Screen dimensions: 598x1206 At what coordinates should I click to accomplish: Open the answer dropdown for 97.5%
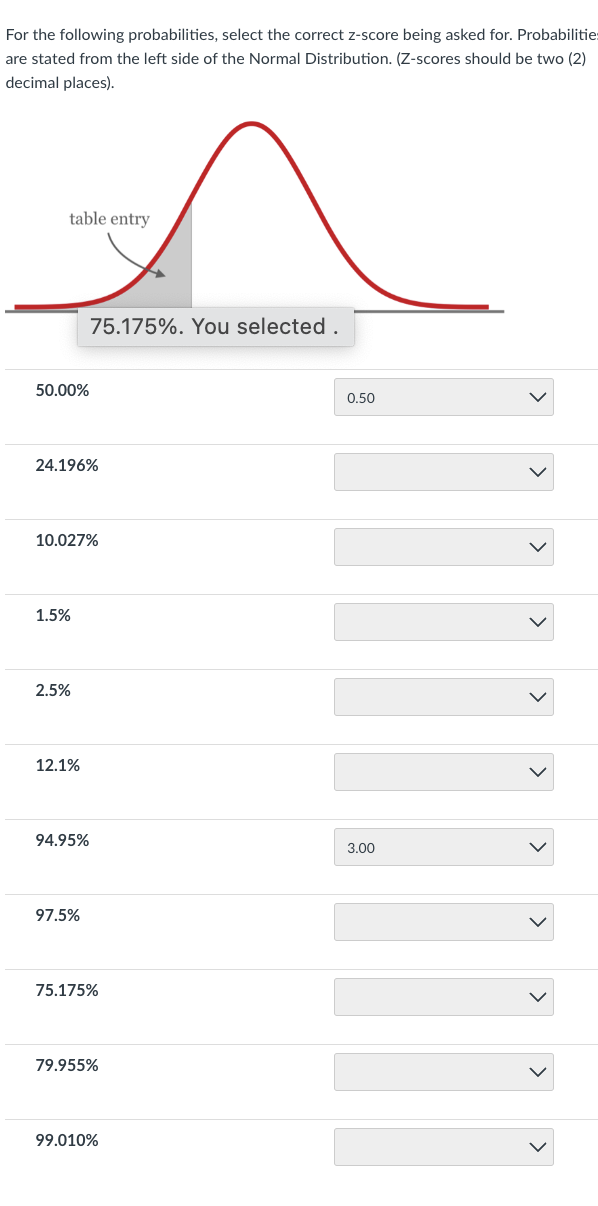pyautogui.click(x=443, y=921)
